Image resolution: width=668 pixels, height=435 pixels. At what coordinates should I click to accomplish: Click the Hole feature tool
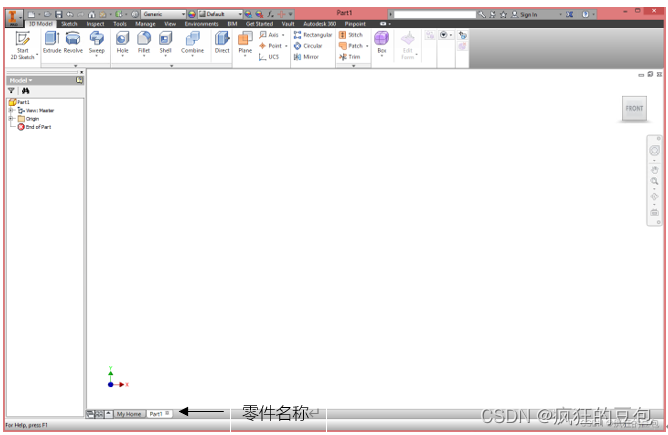pos(123,41)
